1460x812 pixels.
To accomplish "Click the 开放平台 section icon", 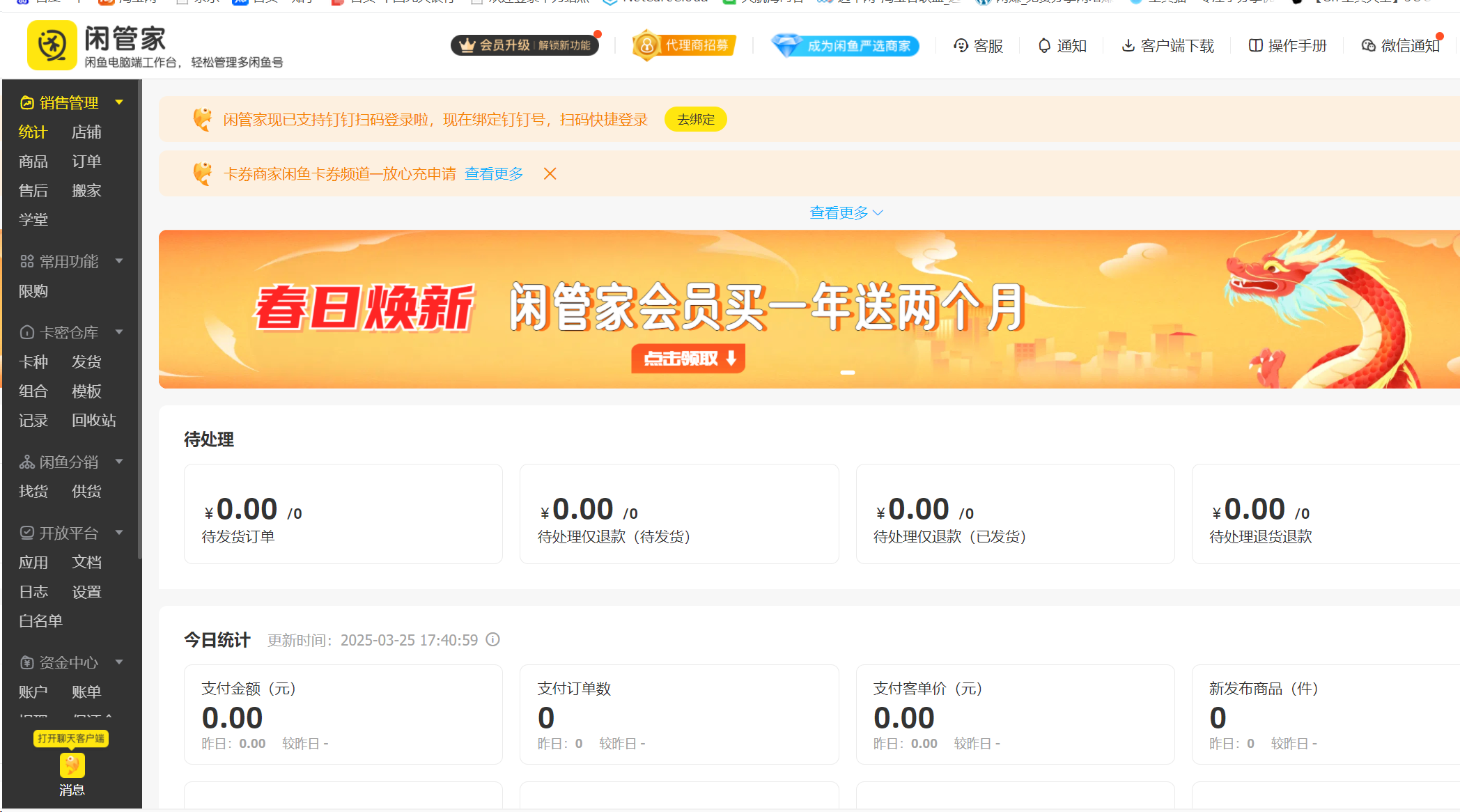I will coord(27,533).
